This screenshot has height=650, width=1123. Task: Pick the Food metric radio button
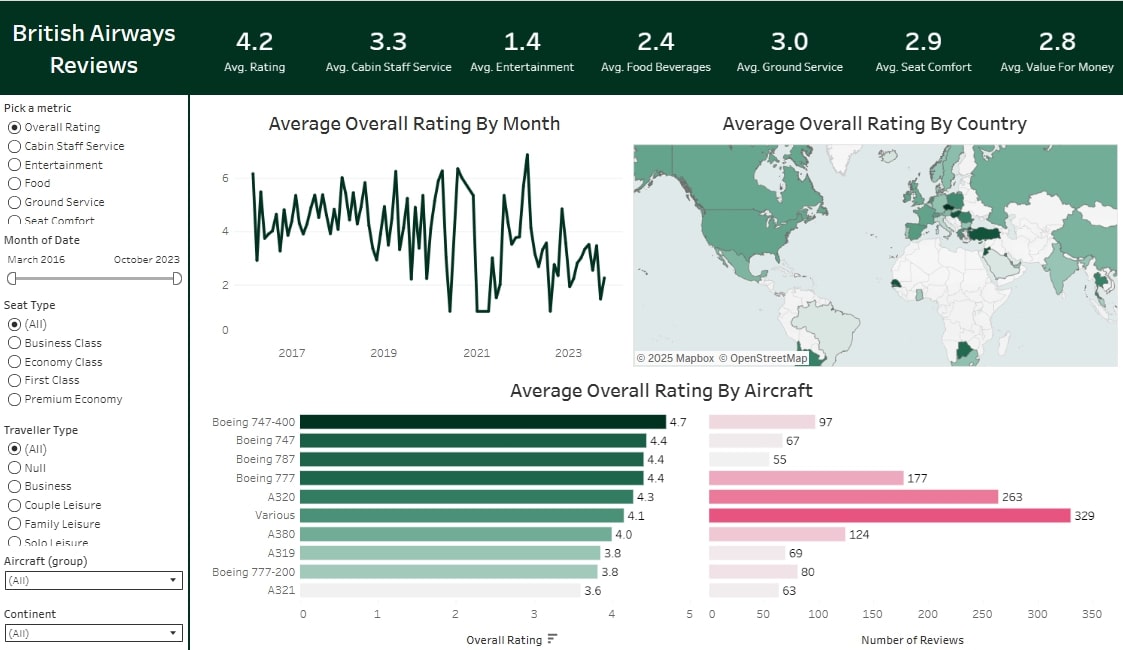coord(14,183)
